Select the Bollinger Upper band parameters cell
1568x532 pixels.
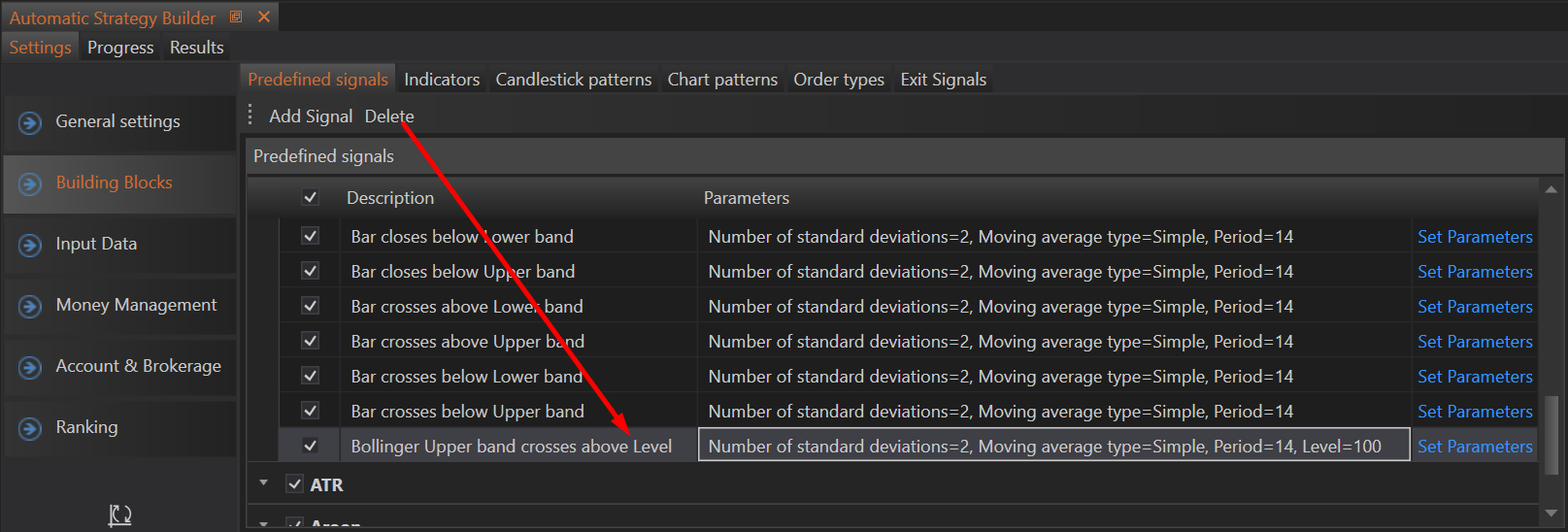click(x=1053, y=446)
